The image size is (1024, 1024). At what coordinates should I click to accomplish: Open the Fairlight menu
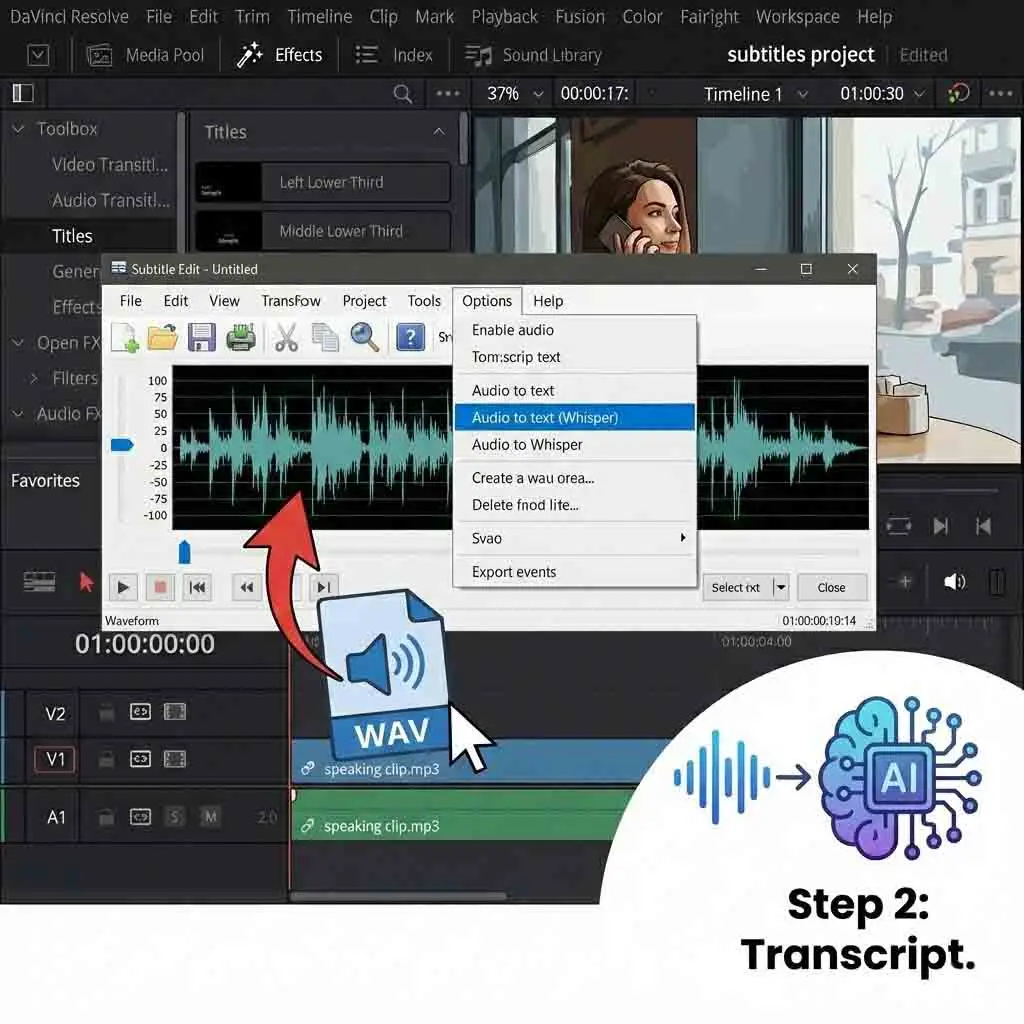pyautogui.click(x=710, y=16)
